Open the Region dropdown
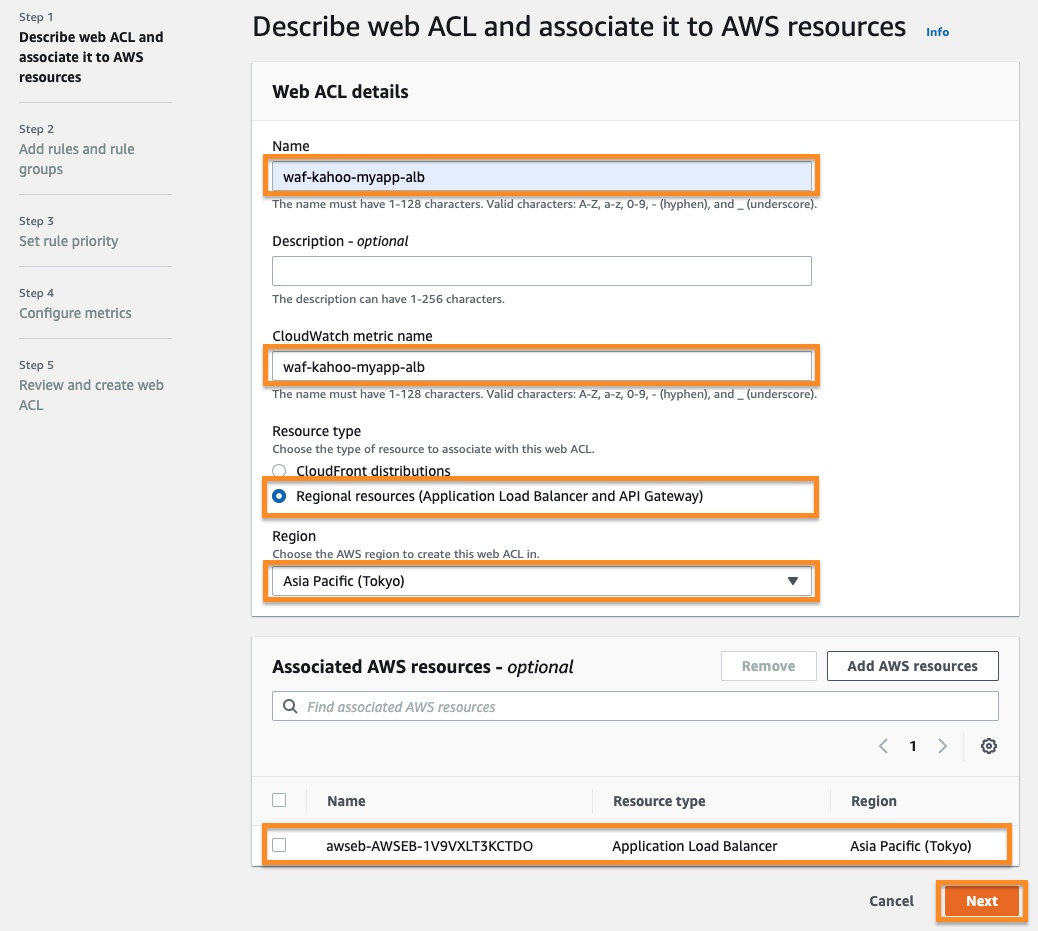This screenshot has height=931, width=1038. (540, 581)
